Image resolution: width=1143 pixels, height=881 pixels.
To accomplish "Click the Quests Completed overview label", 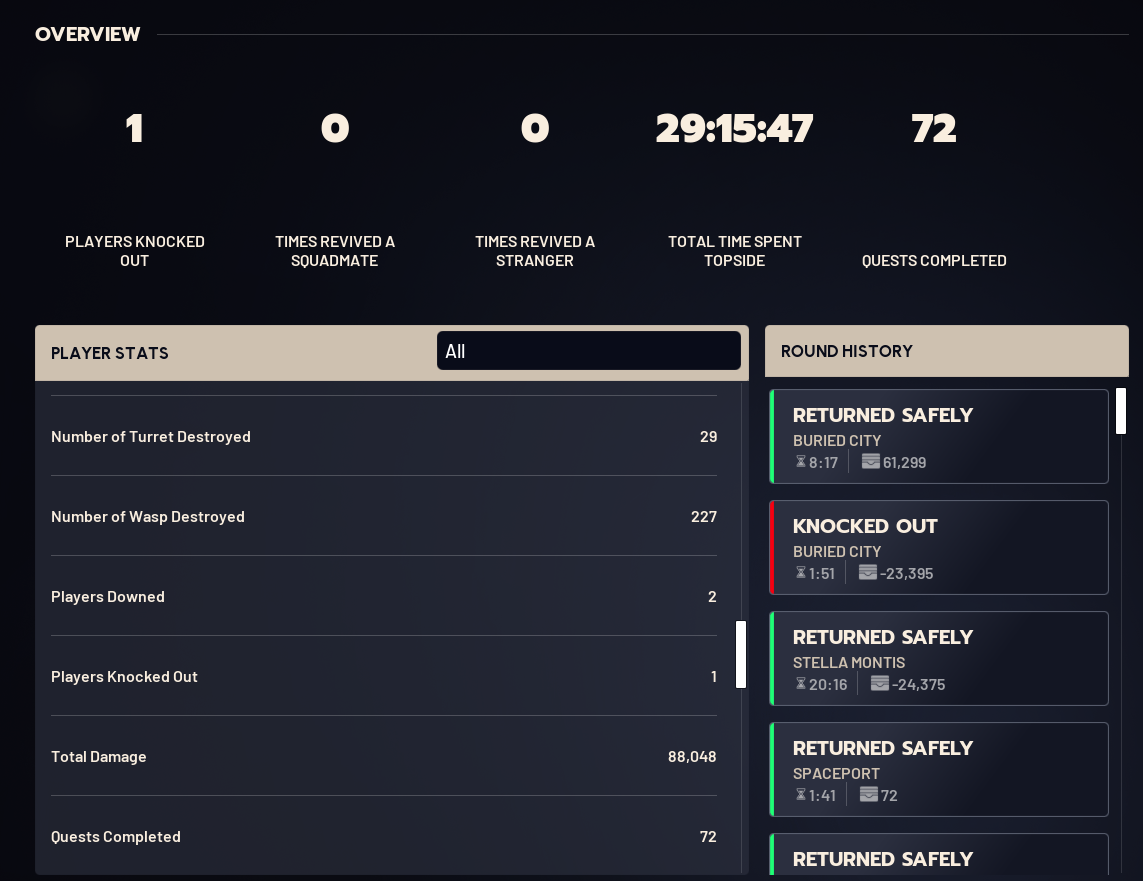I will point(934,260).
